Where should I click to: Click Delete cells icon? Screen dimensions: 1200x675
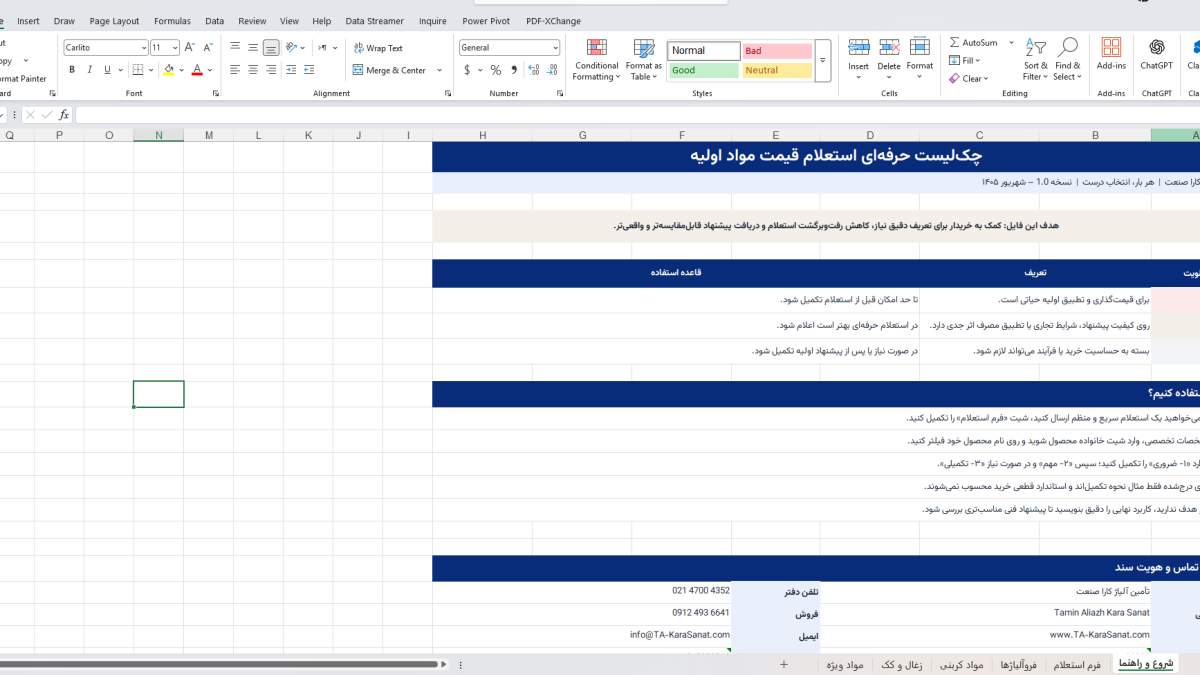[x=889, y=47]
